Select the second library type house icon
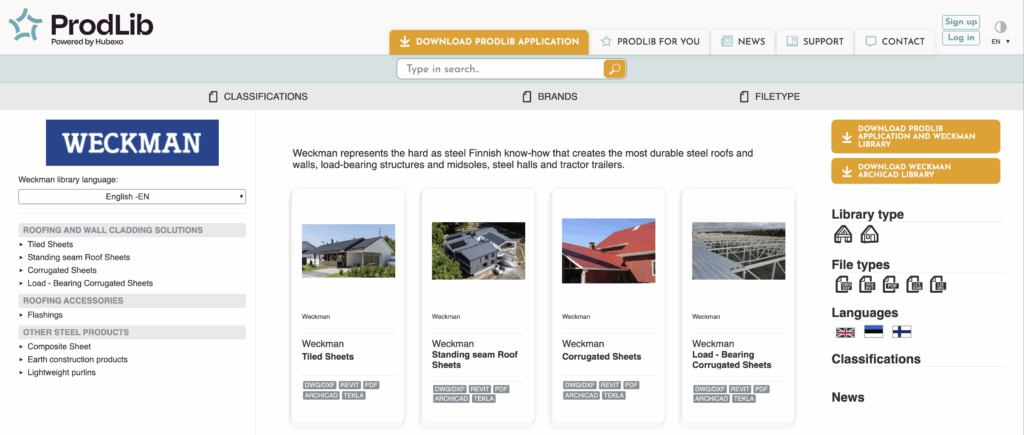The image size is (1024, 435). (x=869, y=234)
